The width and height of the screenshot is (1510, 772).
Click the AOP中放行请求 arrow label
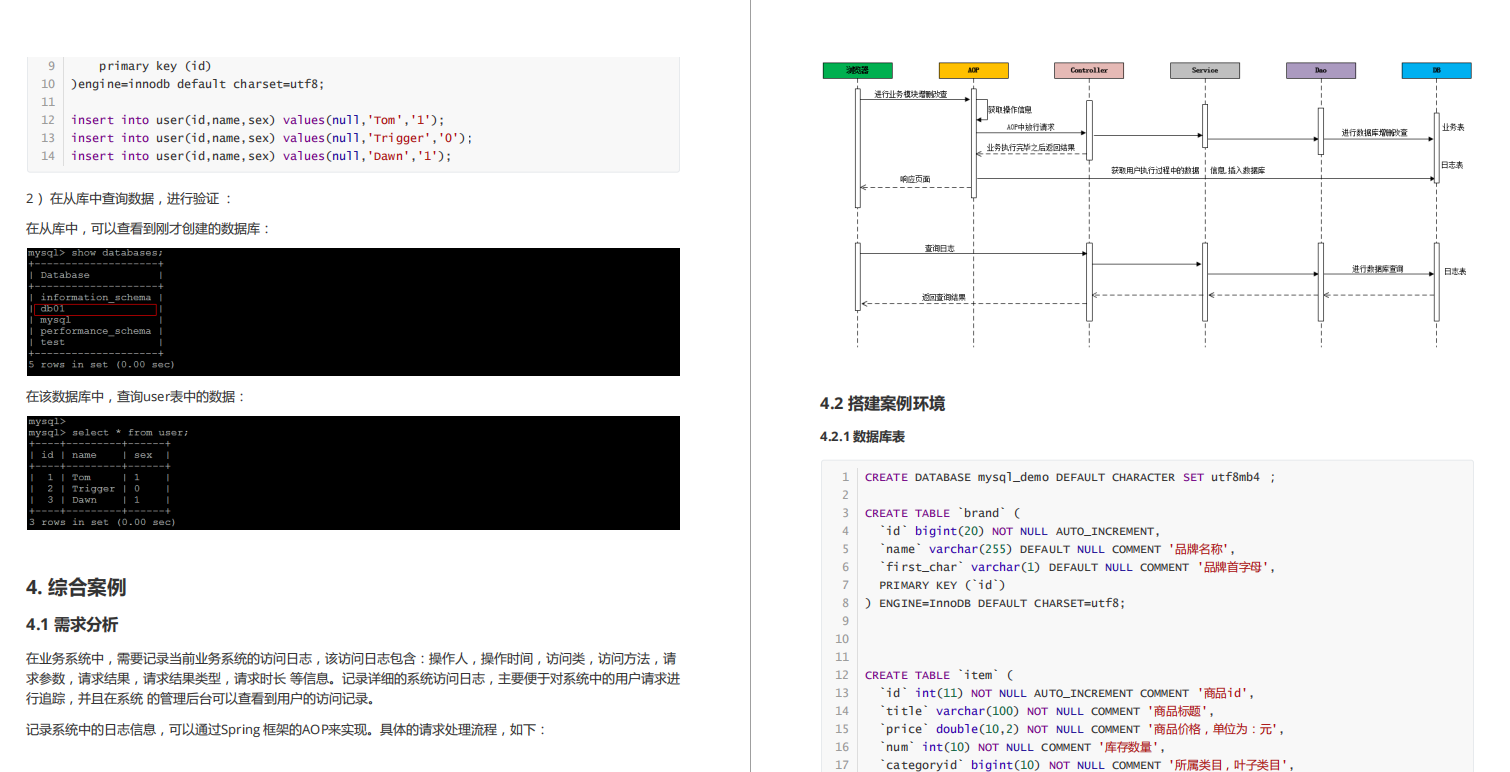pos(1030,128)
